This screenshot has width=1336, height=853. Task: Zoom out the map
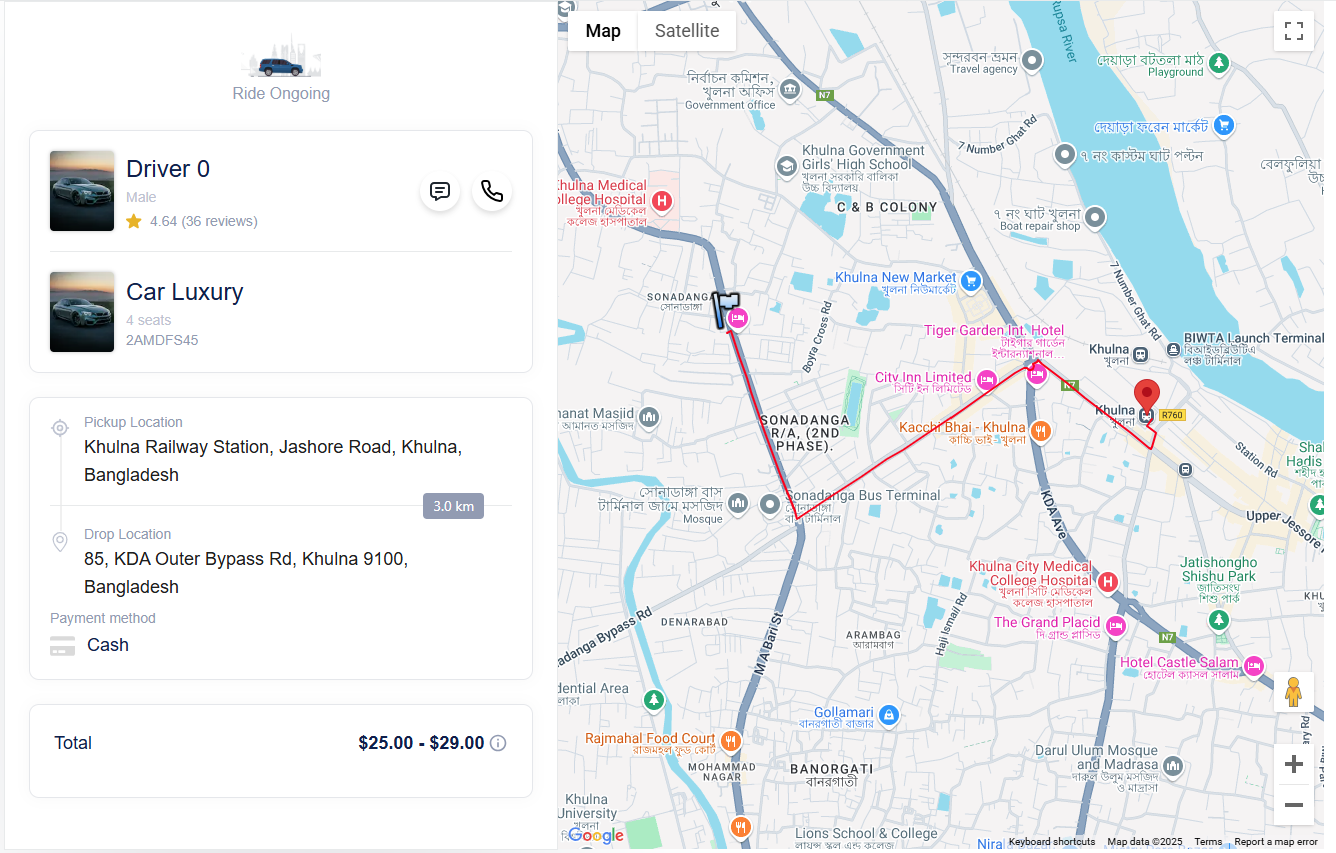tap(1293, 805)
